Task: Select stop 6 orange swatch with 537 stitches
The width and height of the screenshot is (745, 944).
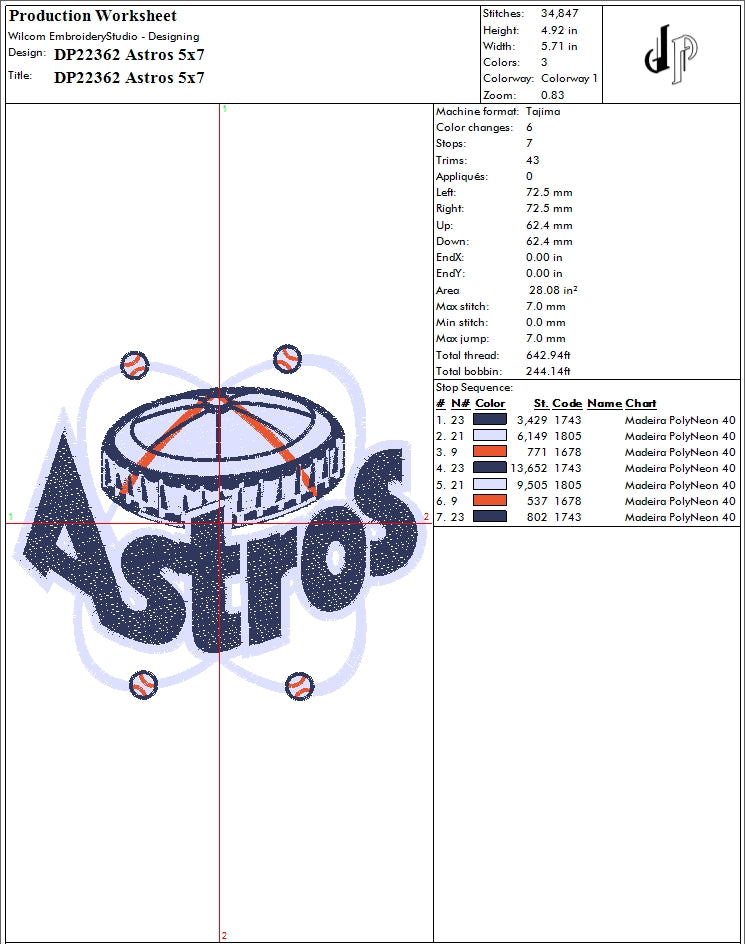Action: click(x=490, y=500)
